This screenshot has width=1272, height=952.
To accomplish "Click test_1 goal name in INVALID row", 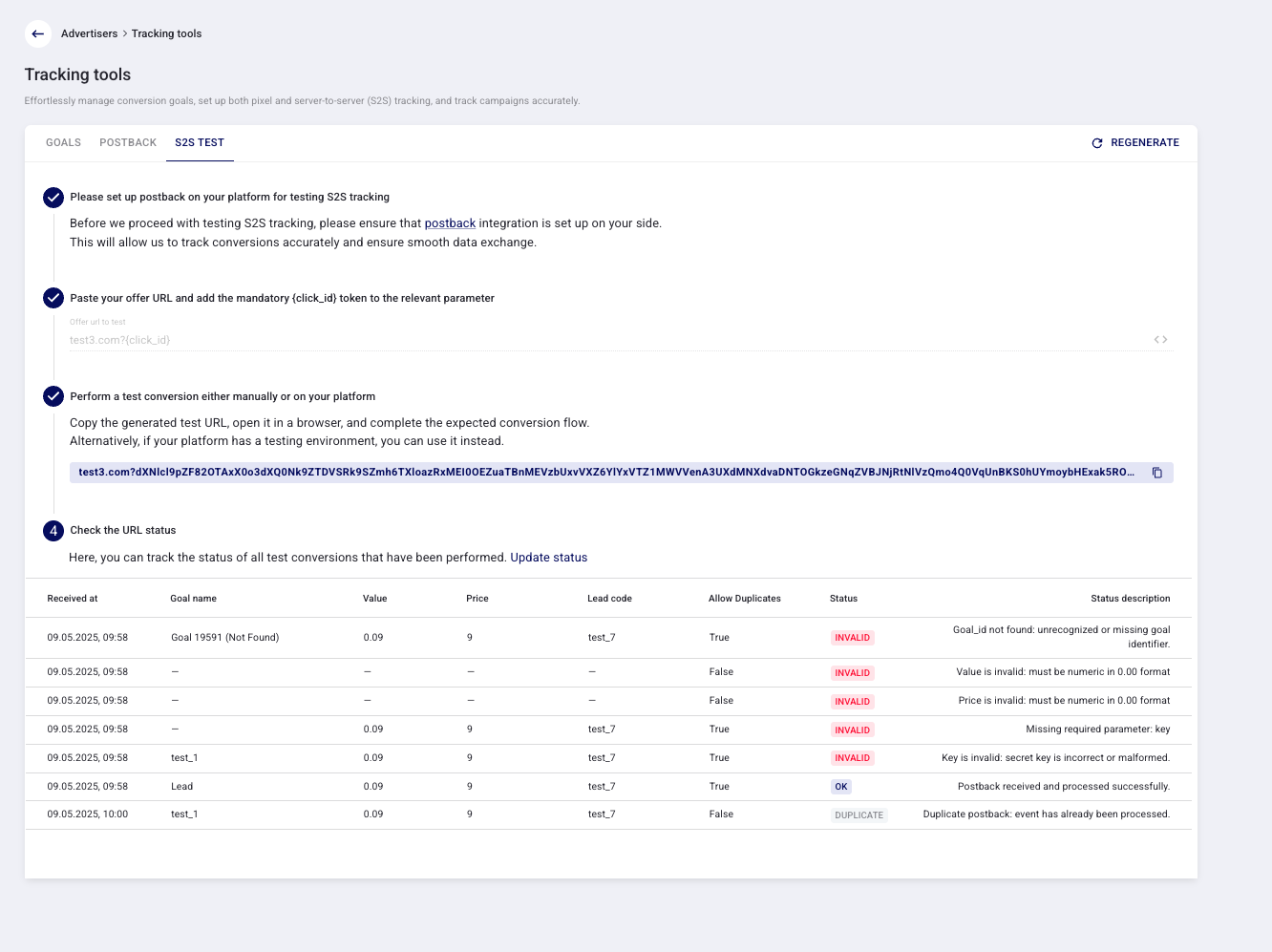I will tap(184, 758).
